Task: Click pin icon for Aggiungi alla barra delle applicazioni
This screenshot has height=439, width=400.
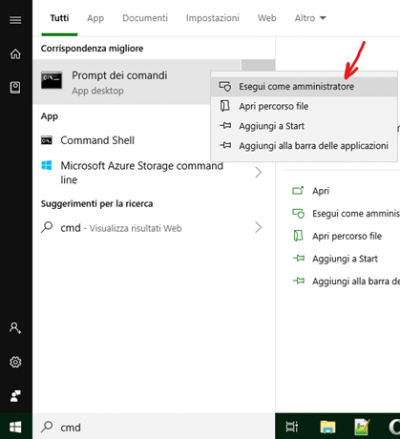Action: [x=225, y=146]
